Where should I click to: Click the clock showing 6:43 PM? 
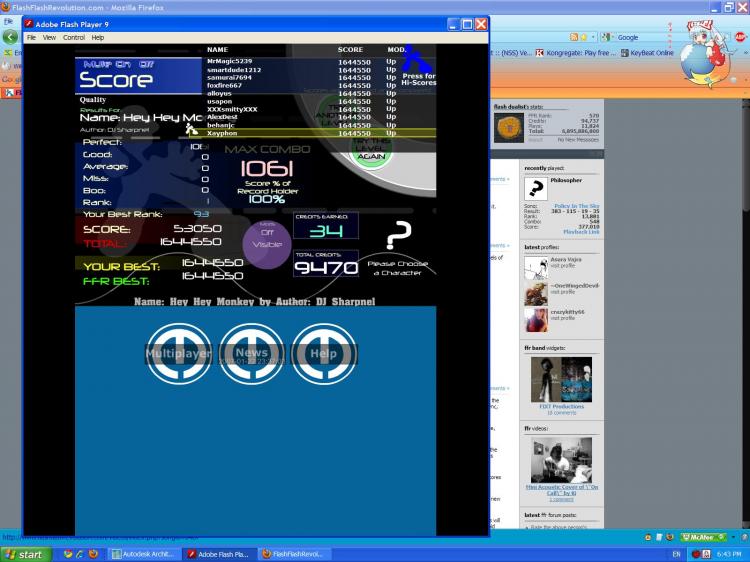click(729, 554)
